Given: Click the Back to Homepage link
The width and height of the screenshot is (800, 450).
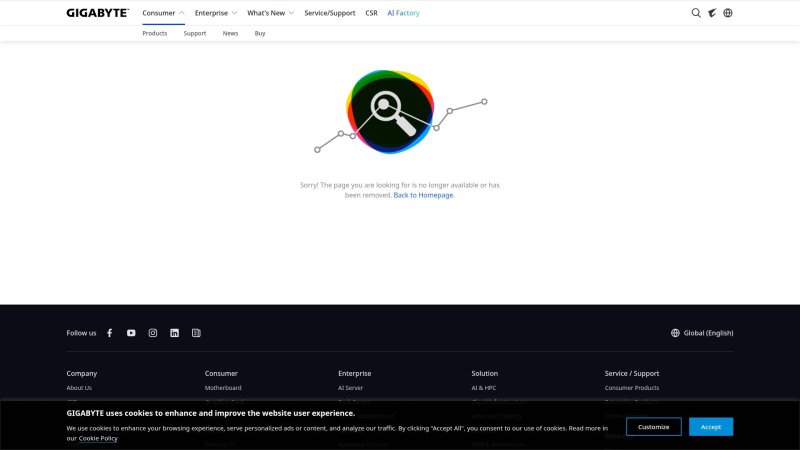Looking at the screenshot, I should coord(423,195).
